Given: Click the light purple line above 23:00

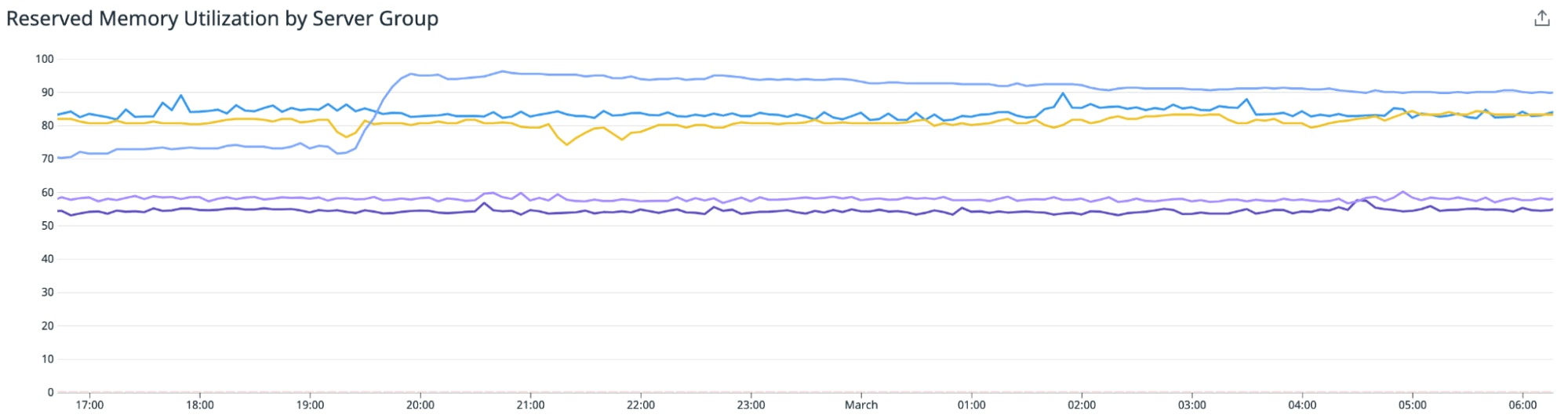Looking at the screenshot, I should pos(751,198).
